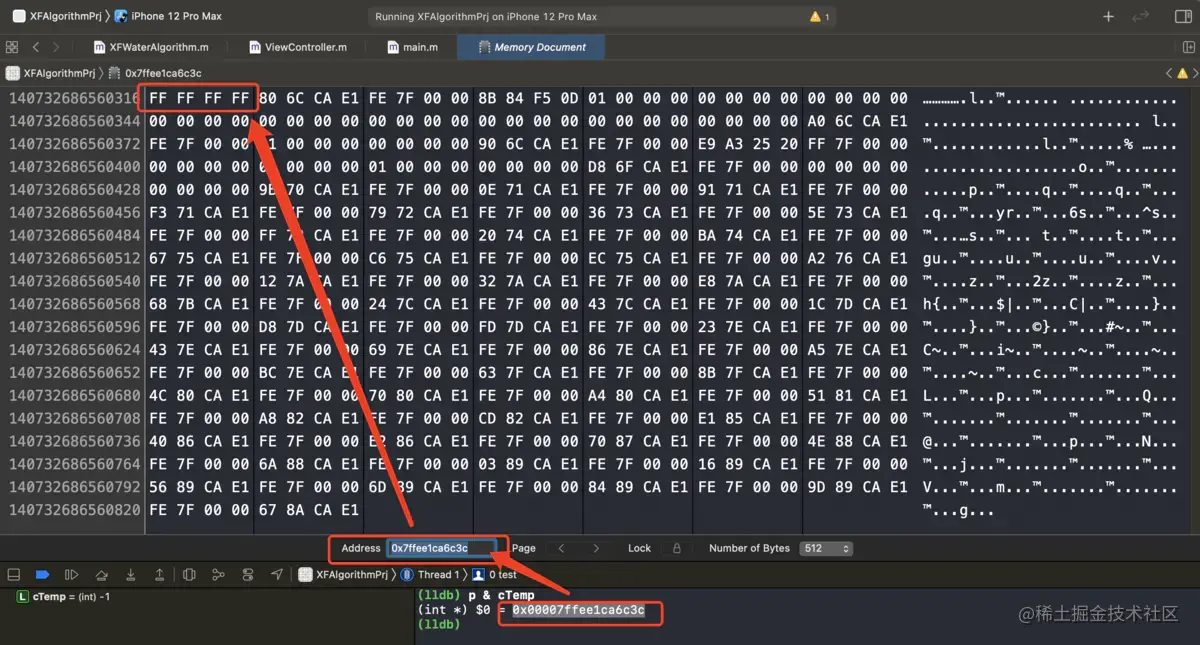Click the blue breakpoints activation icon
Viewport: 1200px width, 645px height.
click(x=42, y=575)
